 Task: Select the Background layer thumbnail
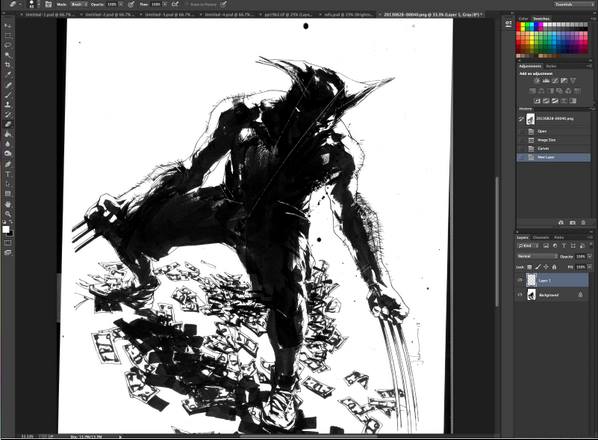[531, 295]
